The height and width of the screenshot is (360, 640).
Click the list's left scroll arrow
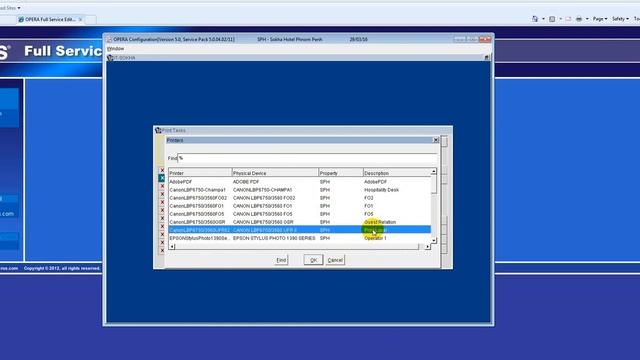tap(172, 247)
